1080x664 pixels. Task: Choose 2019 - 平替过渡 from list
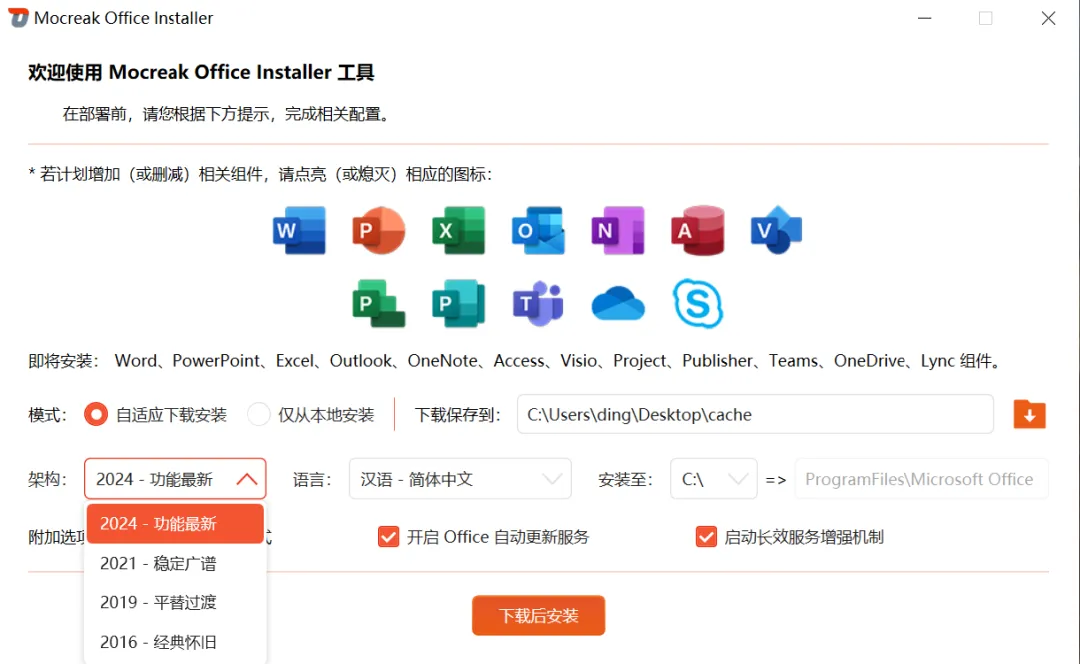pyautogui.click(x=175, y=603)
